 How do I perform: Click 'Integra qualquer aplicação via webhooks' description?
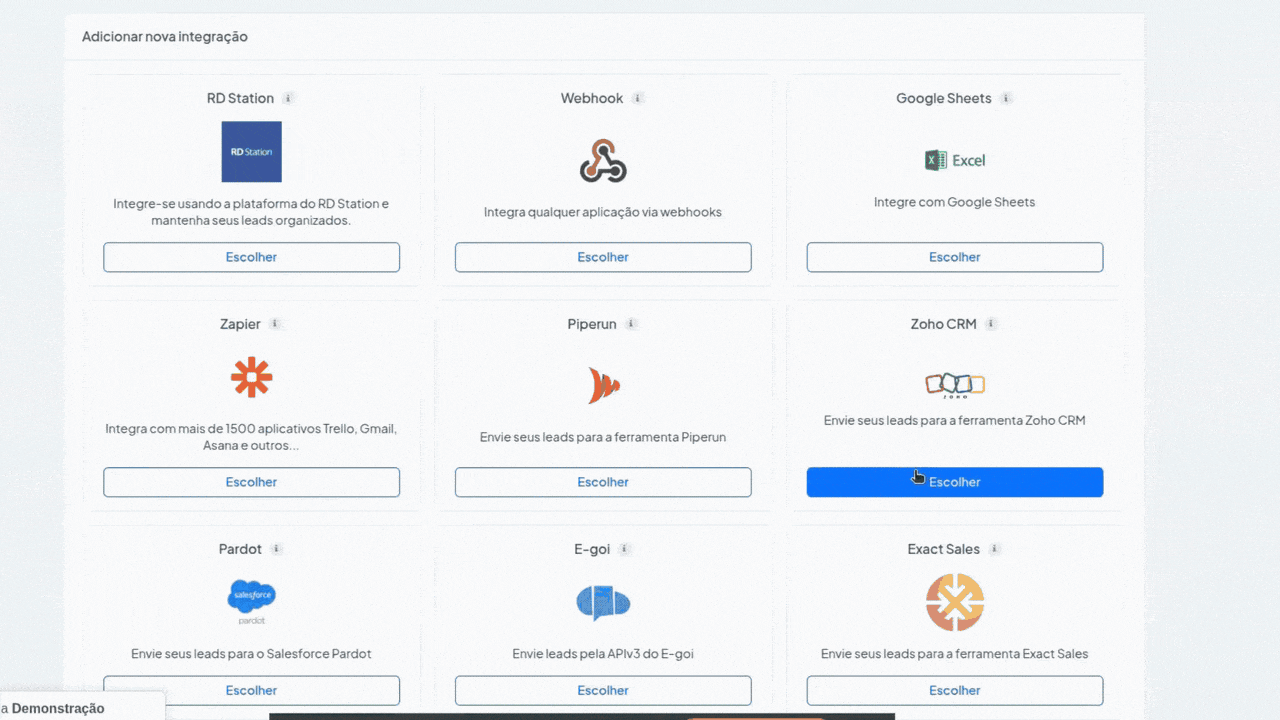pos(603,212)
